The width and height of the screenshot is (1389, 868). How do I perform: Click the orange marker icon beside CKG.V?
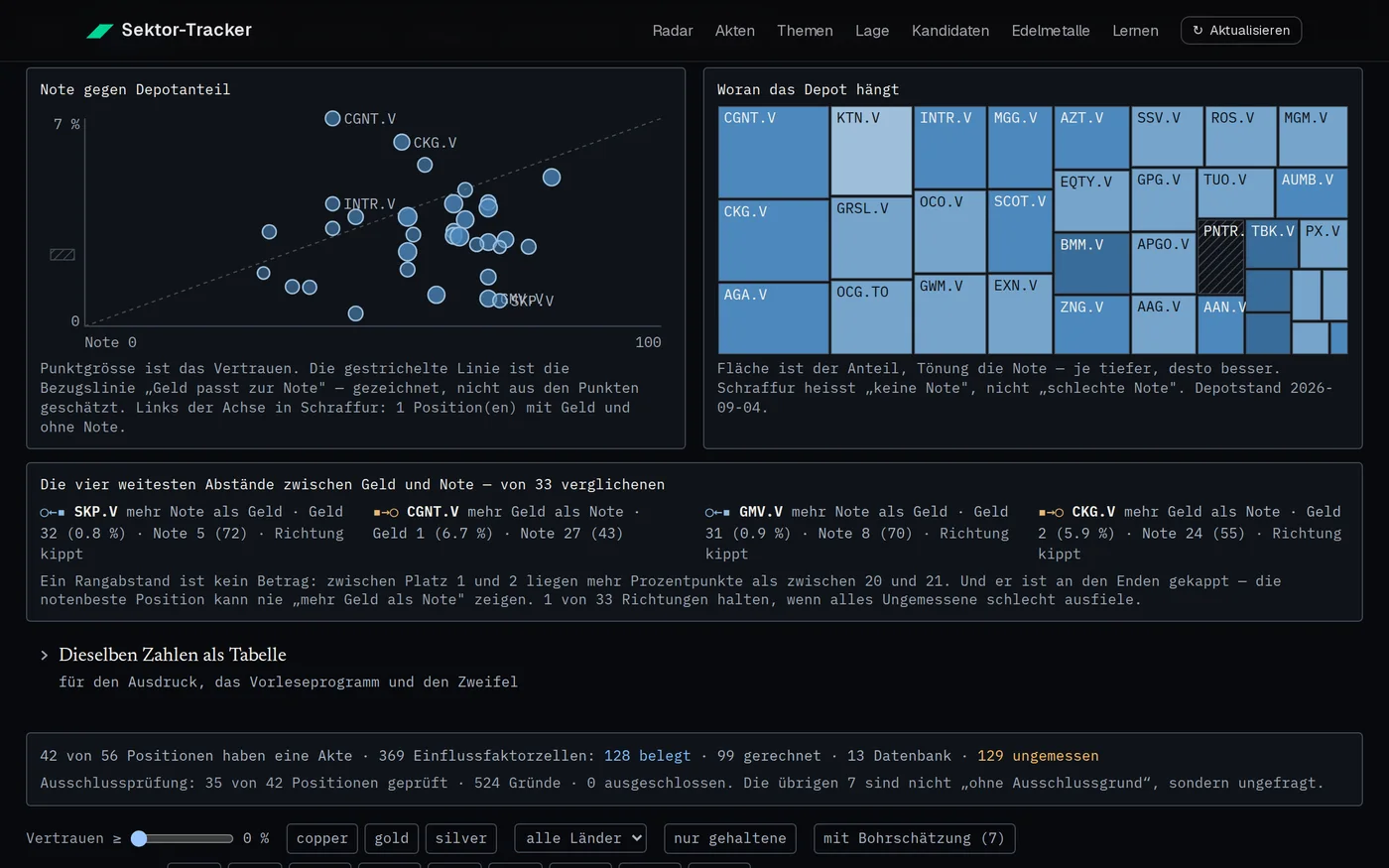(1052, 513)
